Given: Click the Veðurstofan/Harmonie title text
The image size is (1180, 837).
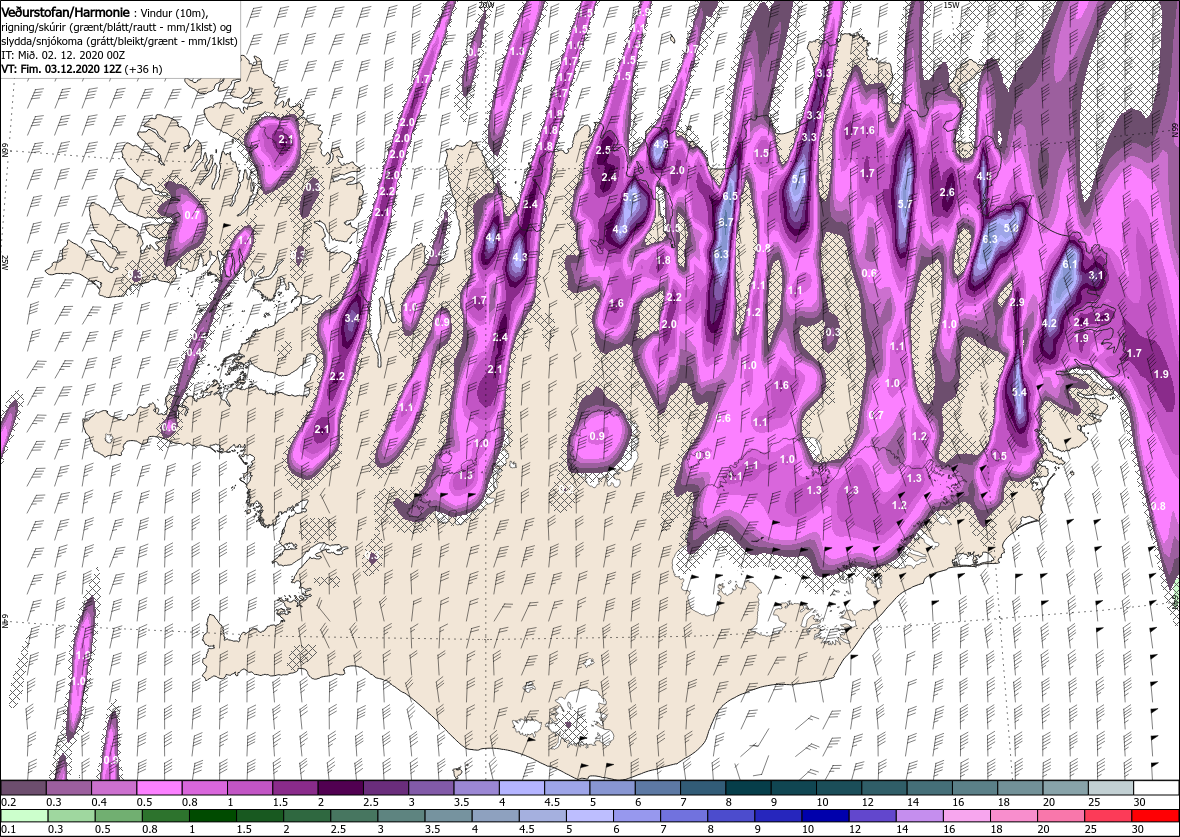Looking at the screenshot, I should (x=65, y=13).
